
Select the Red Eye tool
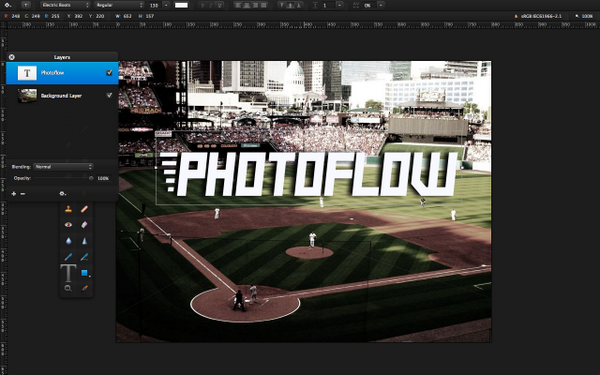(x=68, y=225)
